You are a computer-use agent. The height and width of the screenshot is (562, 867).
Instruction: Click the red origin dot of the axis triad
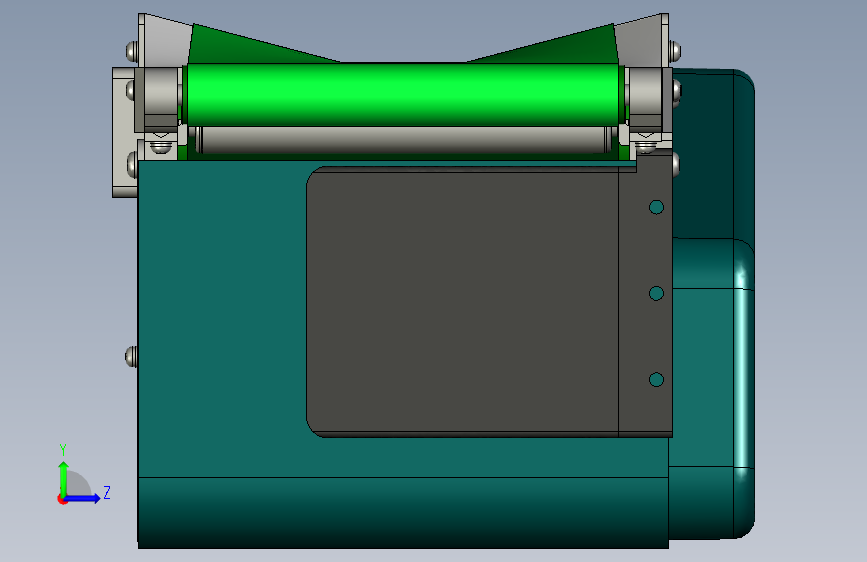62,499
